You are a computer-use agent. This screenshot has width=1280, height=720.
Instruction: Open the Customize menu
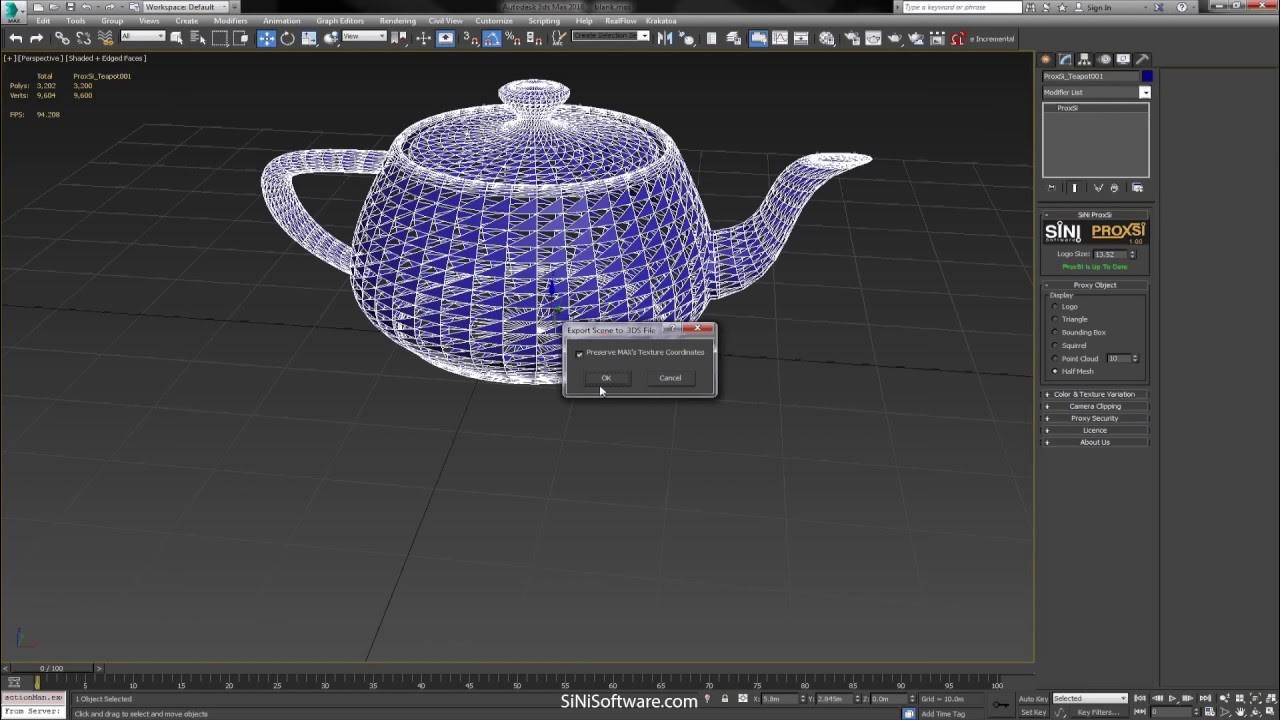494,21
